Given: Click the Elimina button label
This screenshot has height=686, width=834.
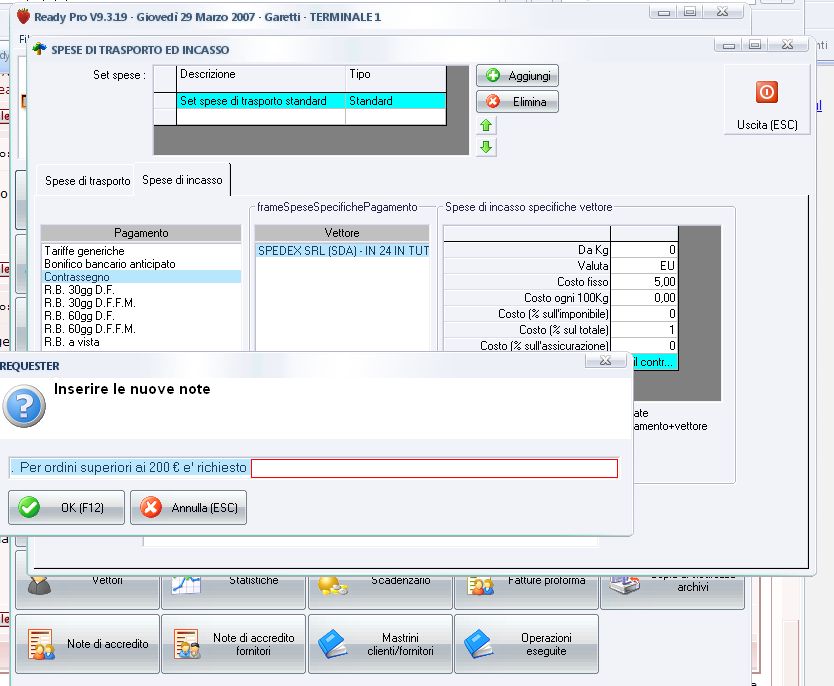Looking at the screenshot, I should [529, 102].
